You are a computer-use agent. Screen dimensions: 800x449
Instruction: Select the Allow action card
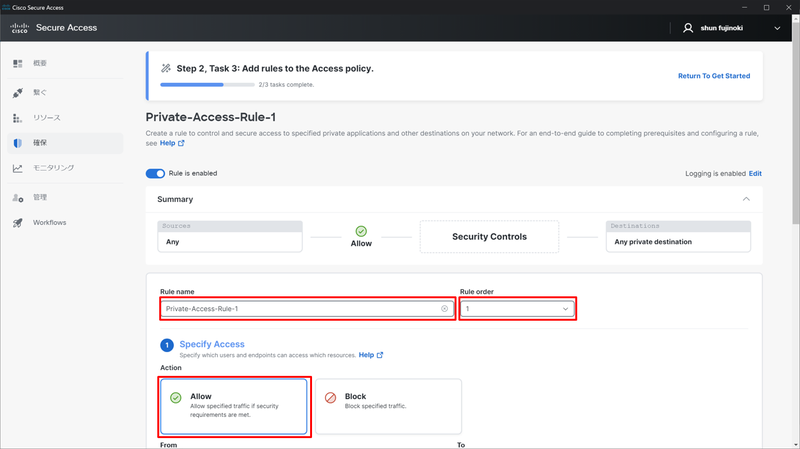click(x=234, y=407)
